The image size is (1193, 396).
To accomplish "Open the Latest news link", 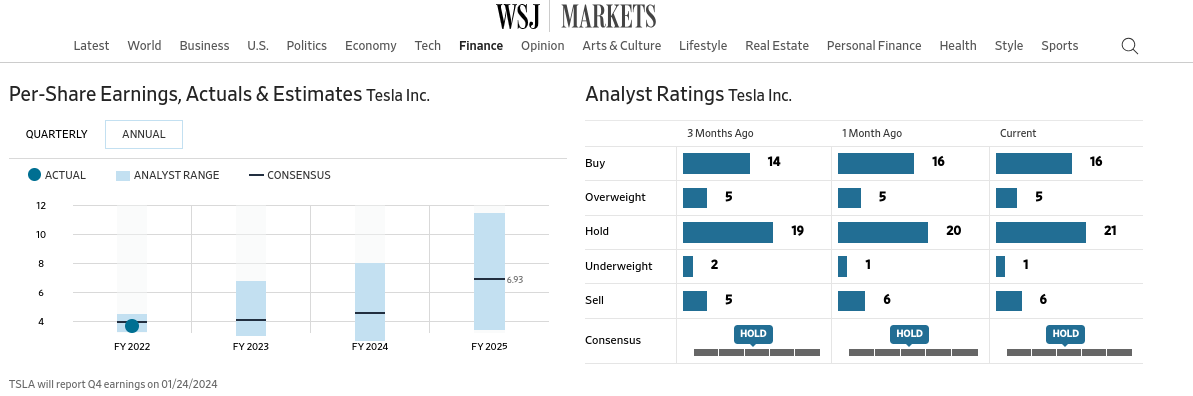I will tap(91, 46).
